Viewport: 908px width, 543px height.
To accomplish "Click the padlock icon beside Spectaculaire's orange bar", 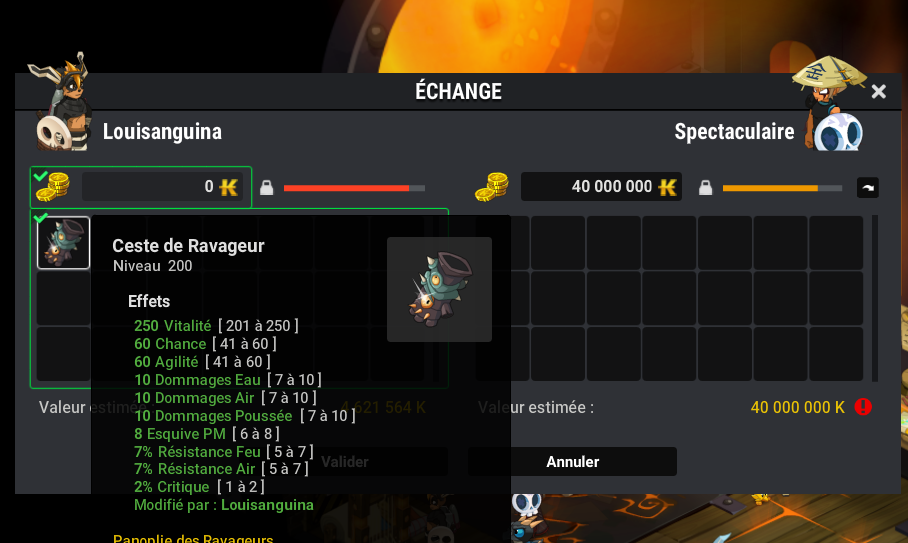I will tap(705, 188).
